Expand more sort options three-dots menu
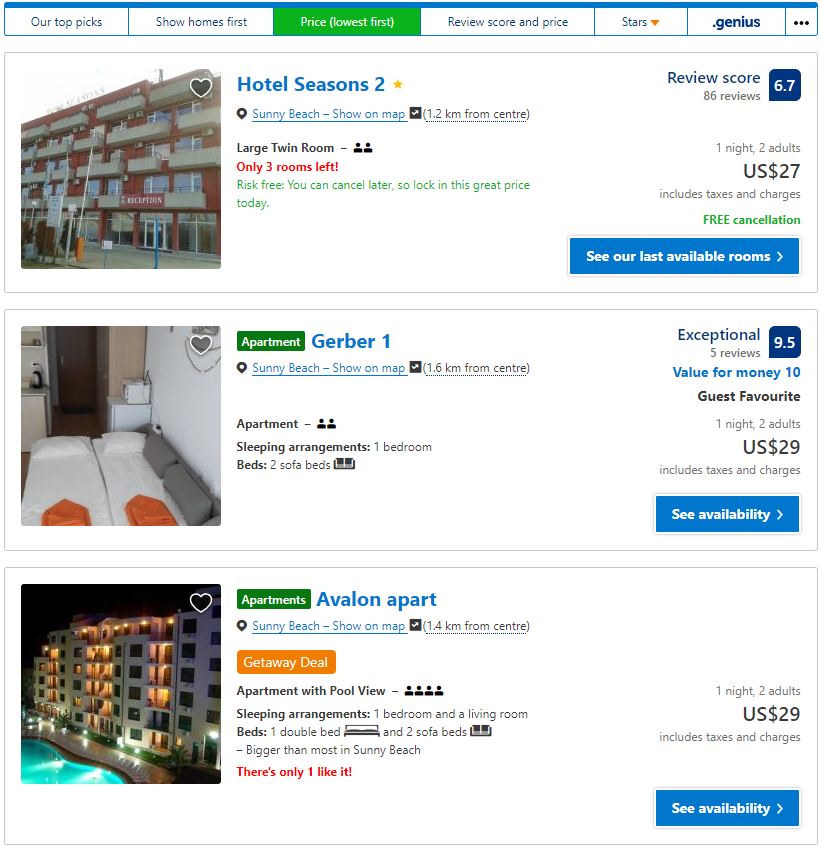 coord(801,22)
